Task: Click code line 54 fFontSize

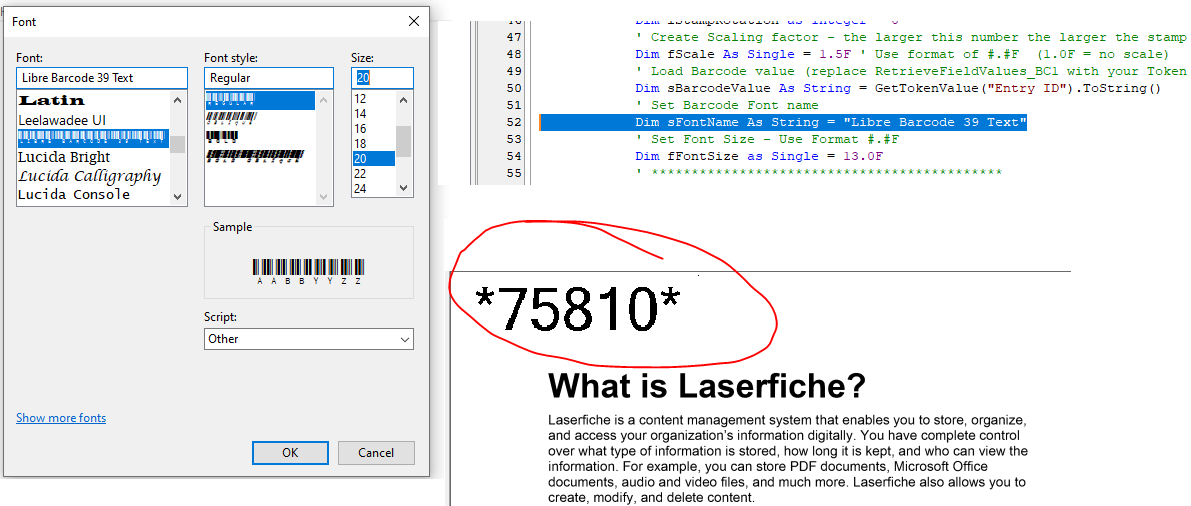Action: (760, 156)
